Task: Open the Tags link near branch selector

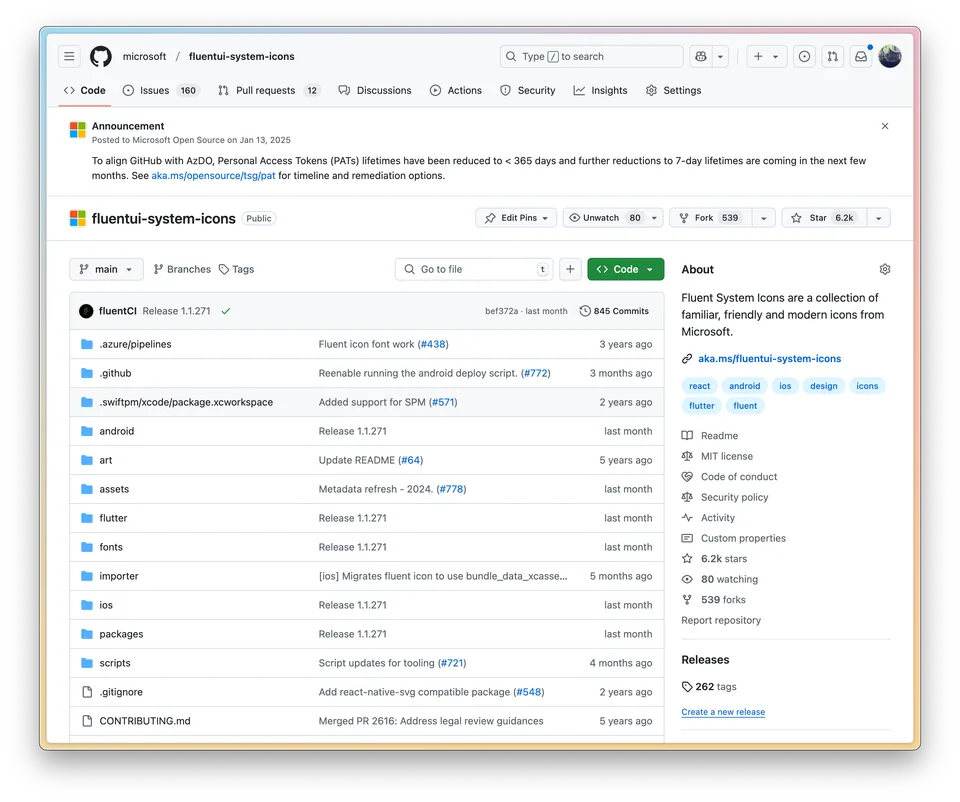Action: pyautogui.click(x=236, y=269)
